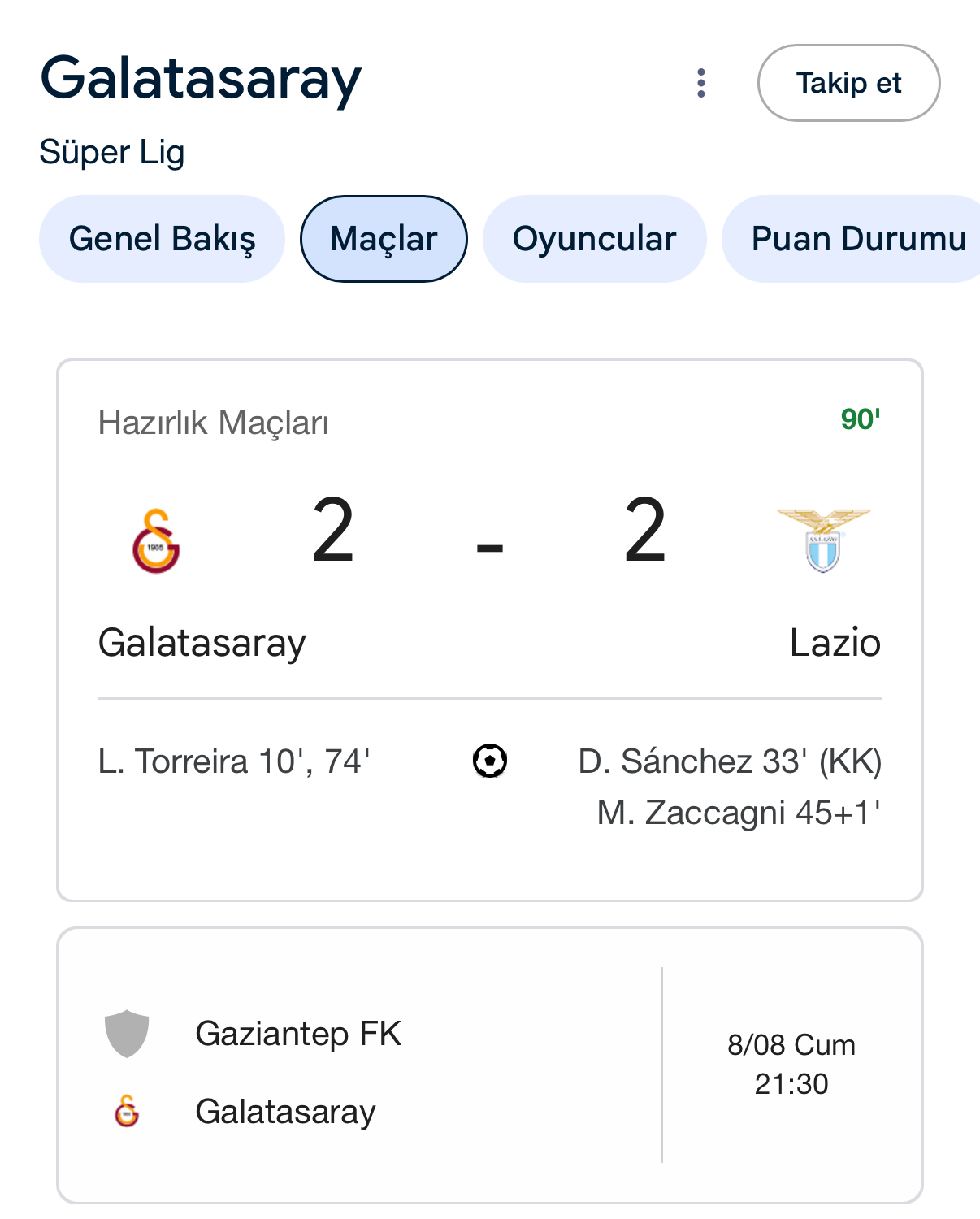This screenshot has height=1219, width=980.
Task: Click the Lazio team name
Action: [835, 643]
